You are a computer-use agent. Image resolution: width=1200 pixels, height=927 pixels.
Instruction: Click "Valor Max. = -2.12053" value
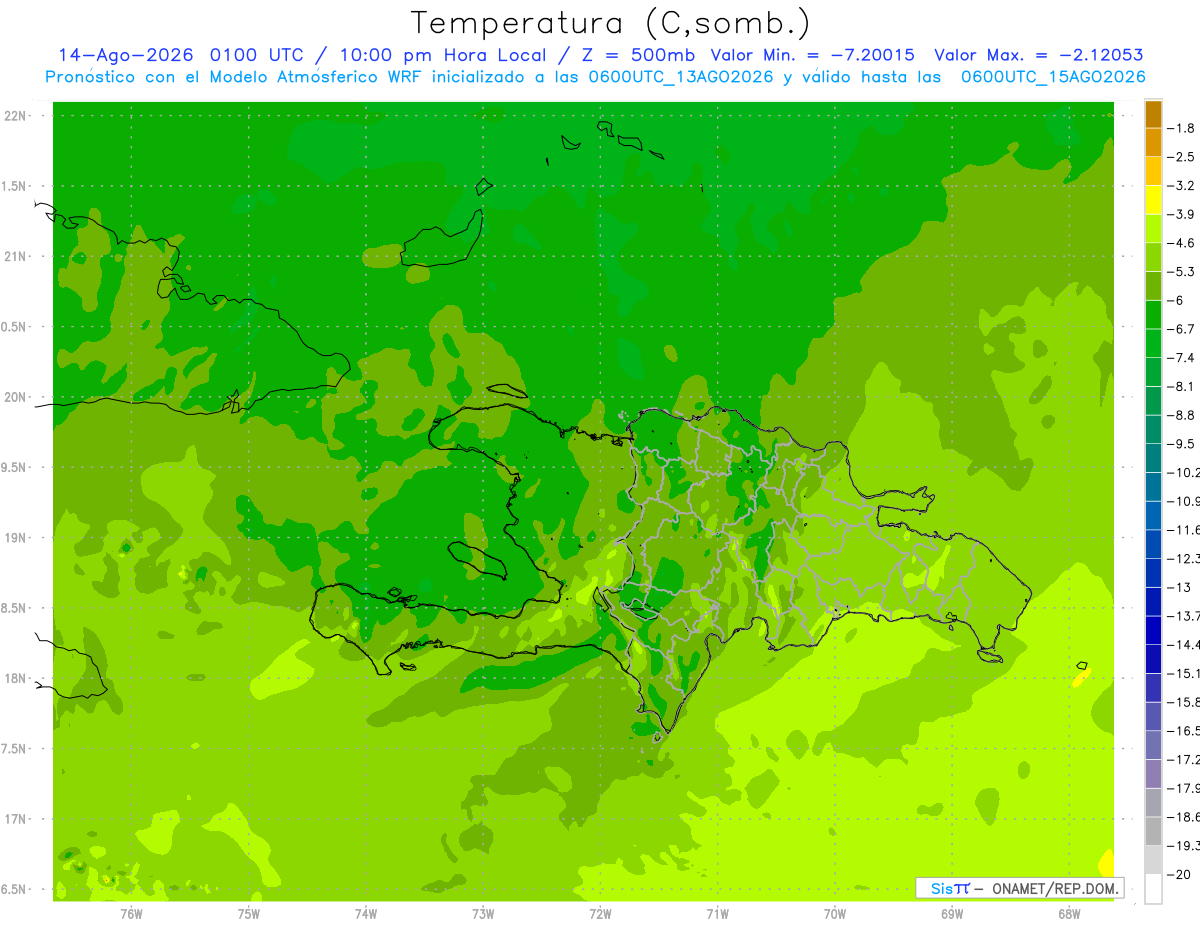pos(1038,55)
